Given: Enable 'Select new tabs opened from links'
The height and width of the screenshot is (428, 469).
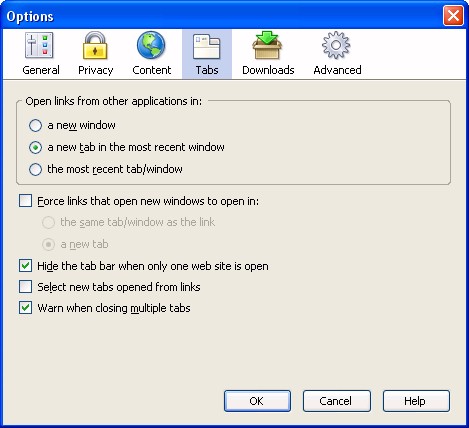Looking at the screenshot, I should (25, 287).
